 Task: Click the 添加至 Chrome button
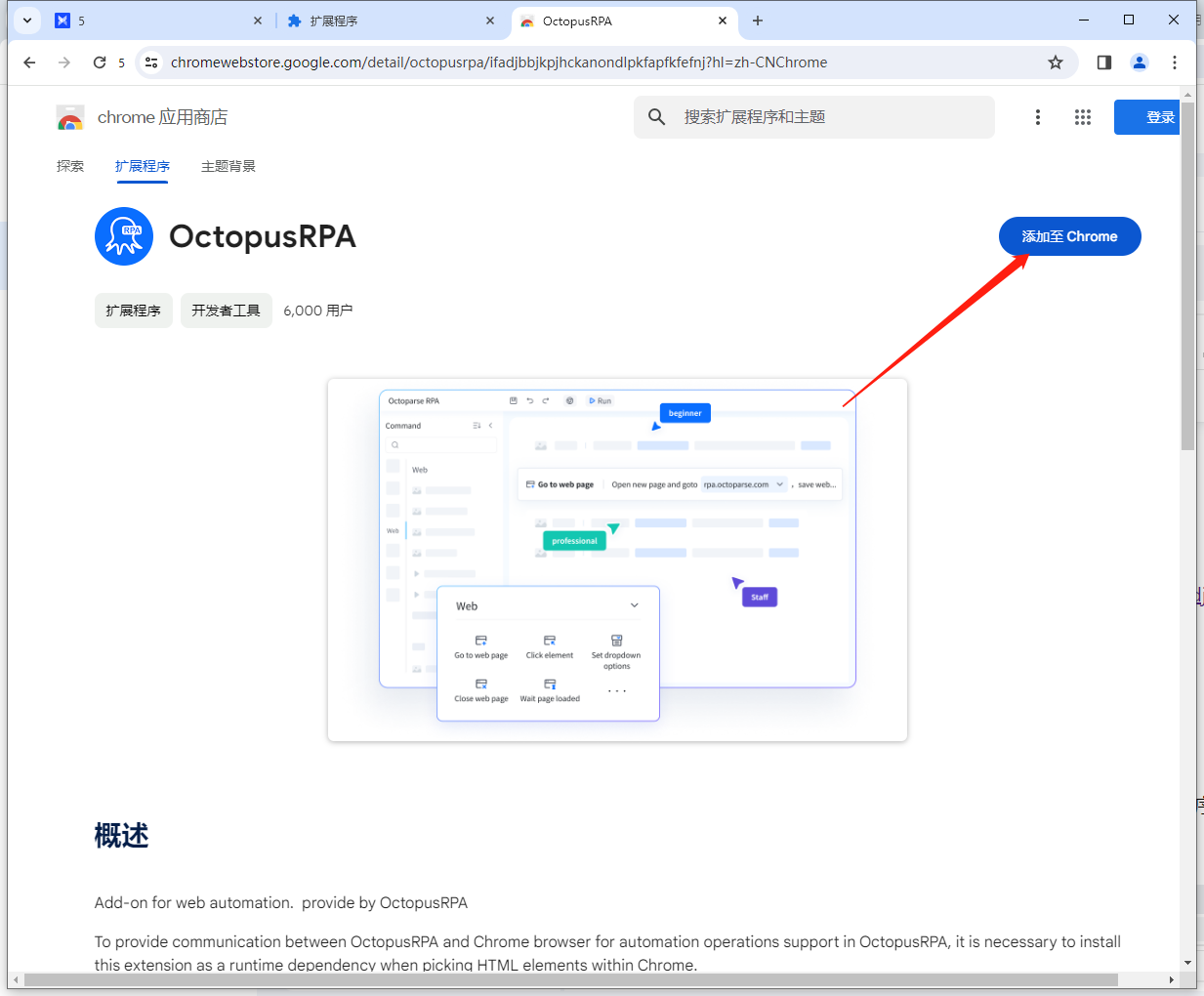pos(1069,236)
